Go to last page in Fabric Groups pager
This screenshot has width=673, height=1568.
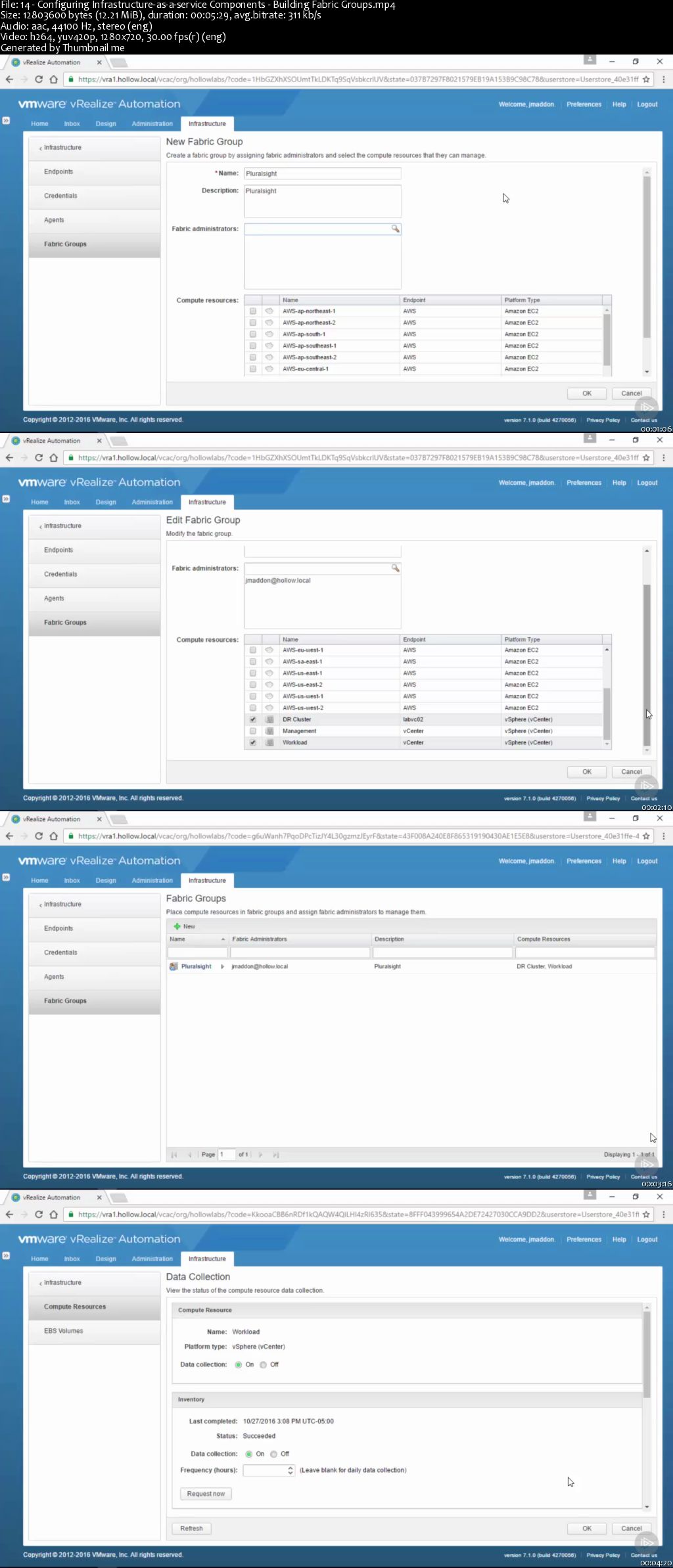point(276,1154)
